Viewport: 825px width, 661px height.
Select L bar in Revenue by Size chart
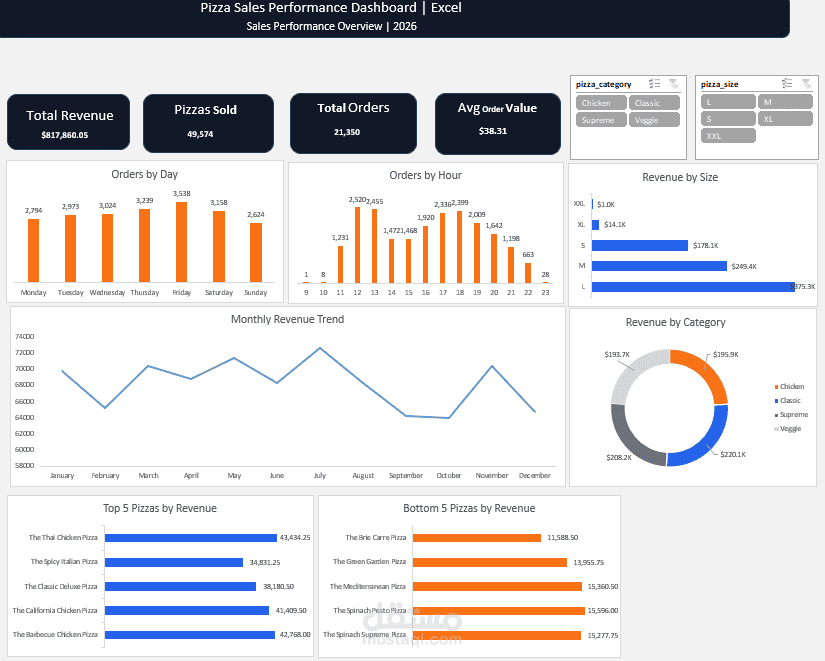pos(693,287)
